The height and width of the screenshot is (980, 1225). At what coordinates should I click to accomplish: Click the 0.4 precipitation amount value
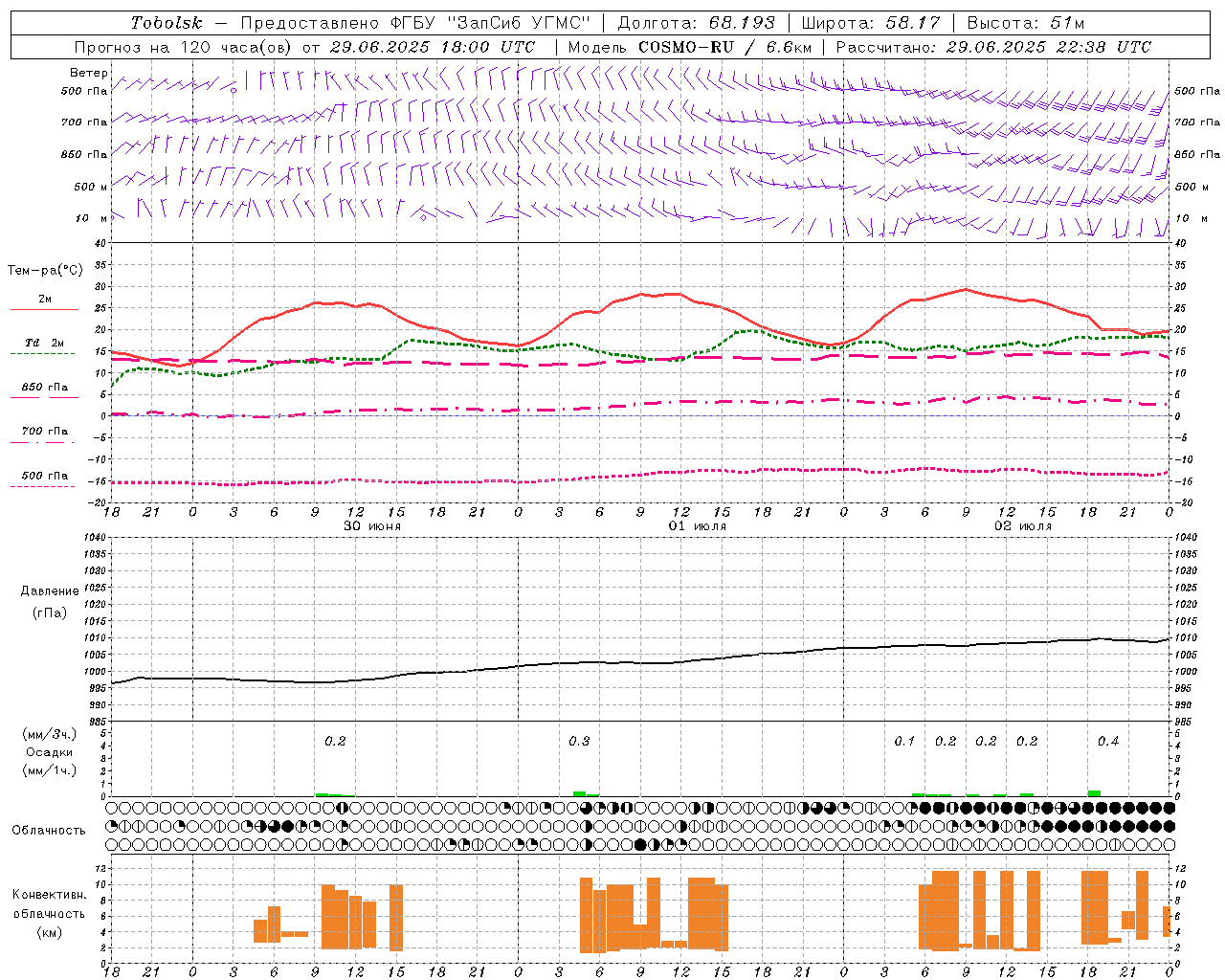1108,742
